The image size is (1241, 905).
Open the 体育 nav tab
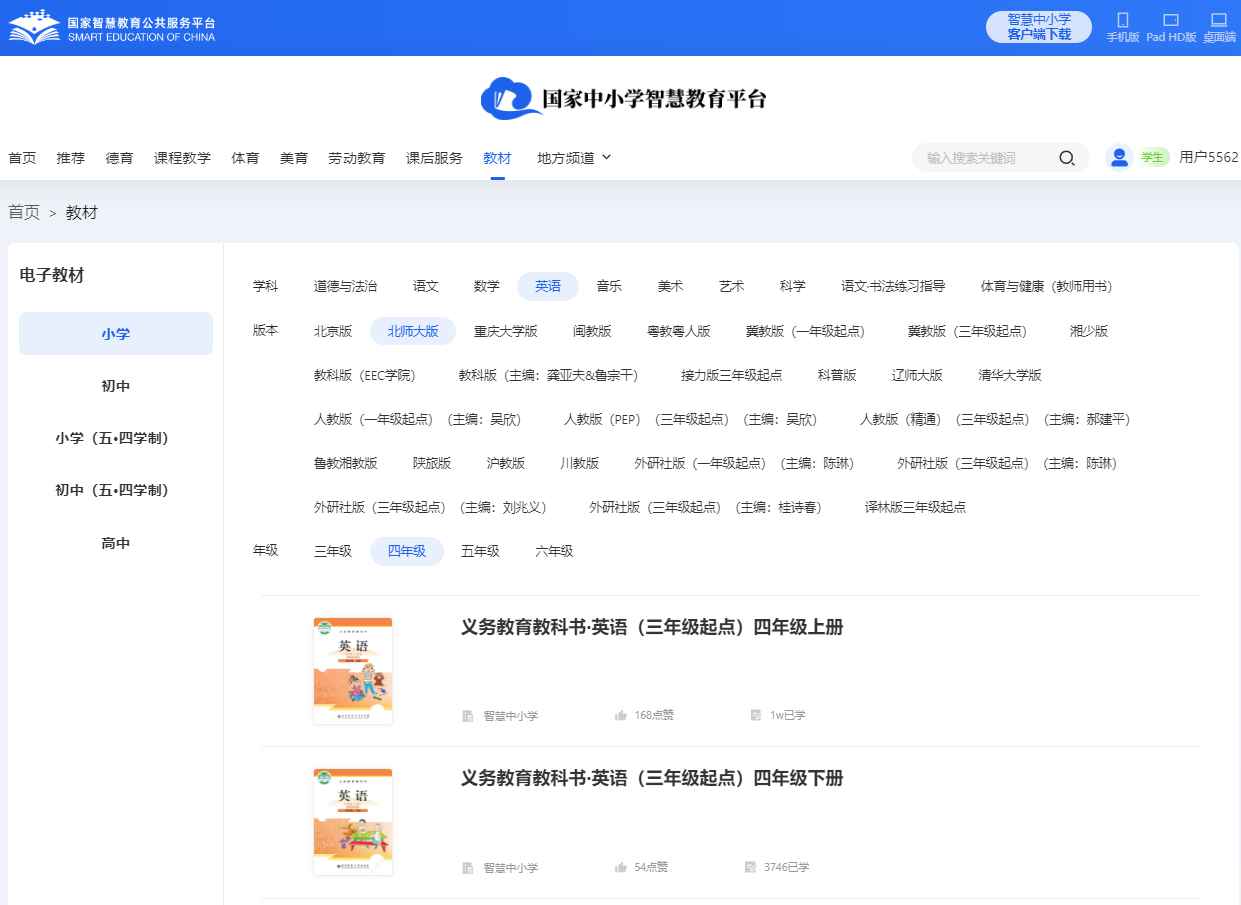(x=245, y=158)
